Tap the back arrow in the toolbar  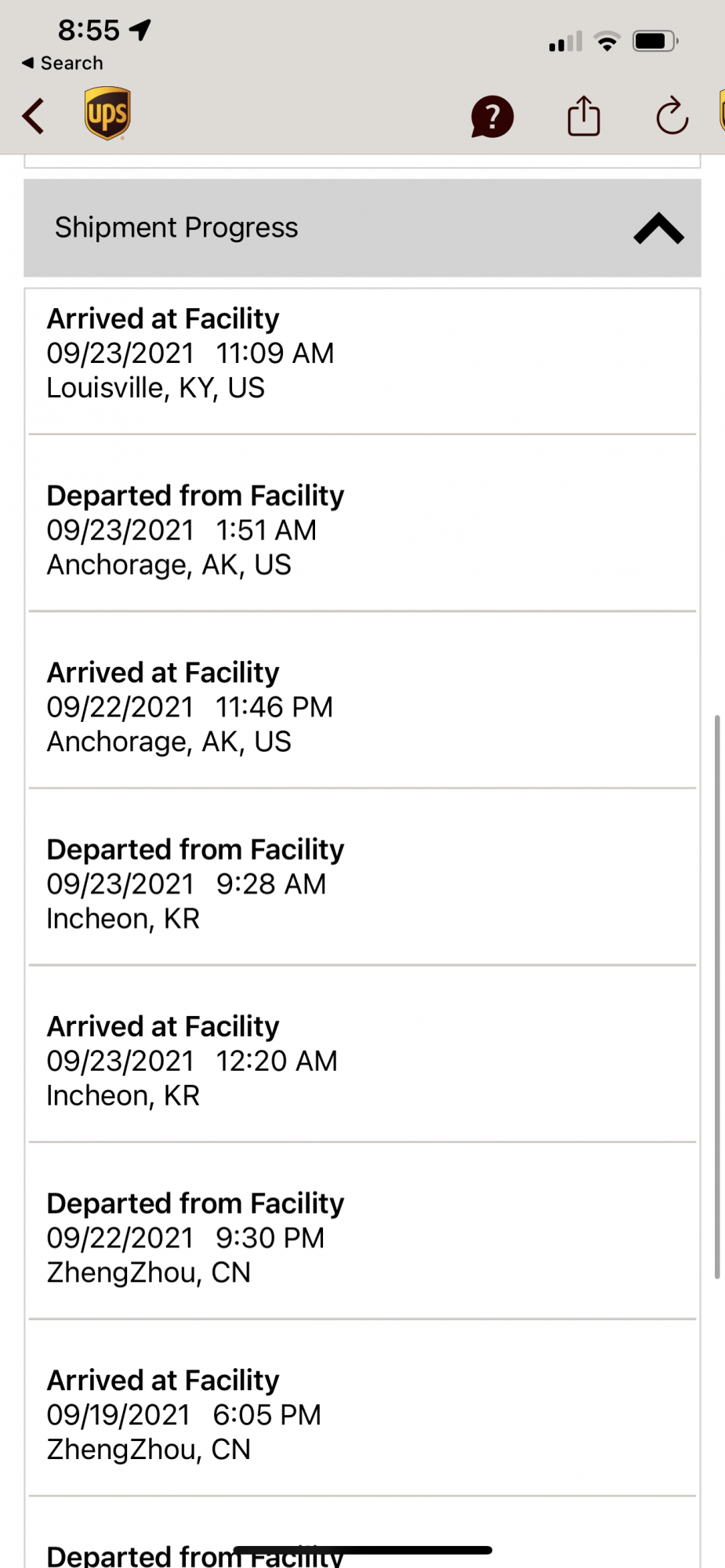[33, 117]
